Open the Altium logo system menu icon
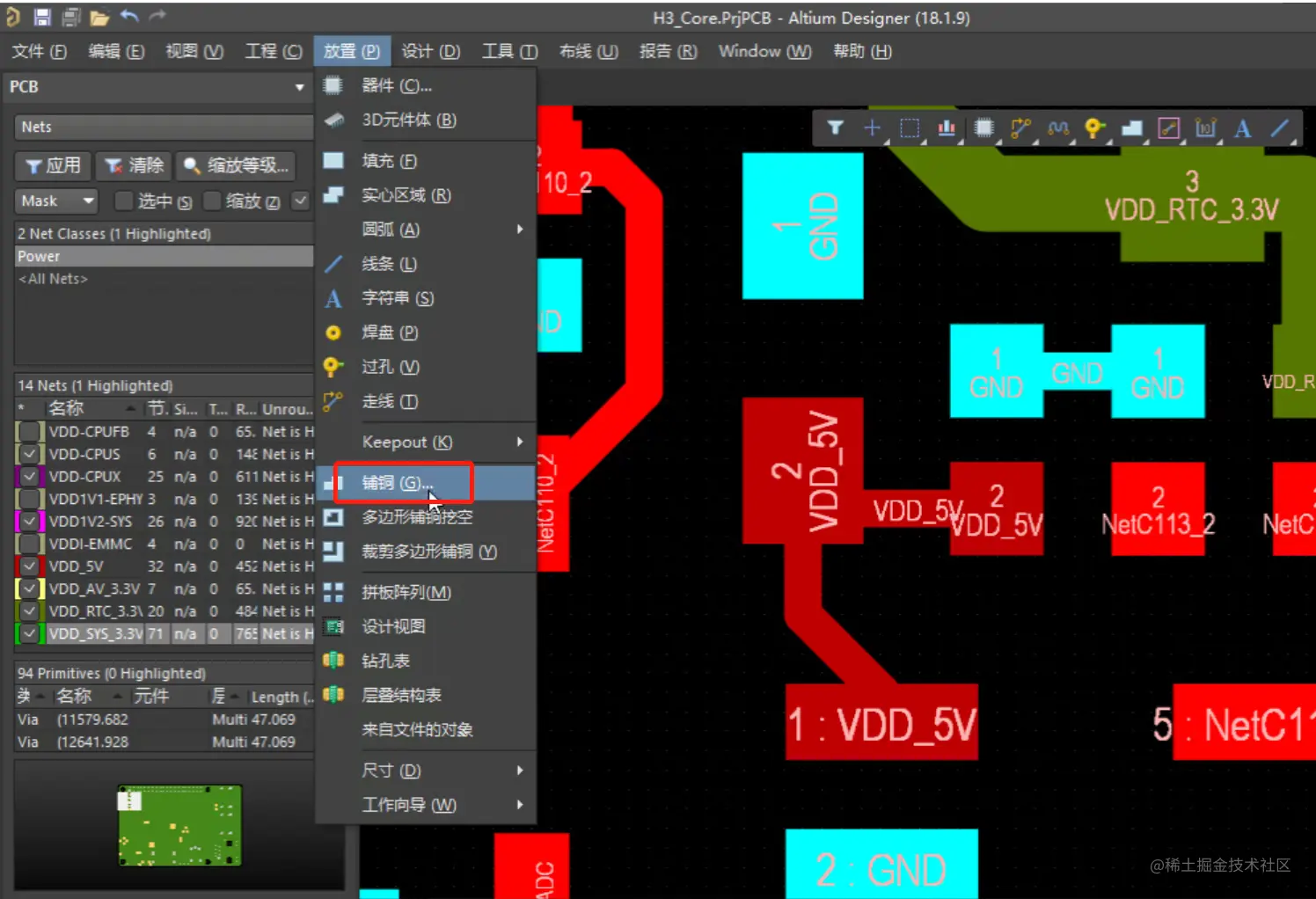Screen dimensions: 1316x899 pos(13,17)
